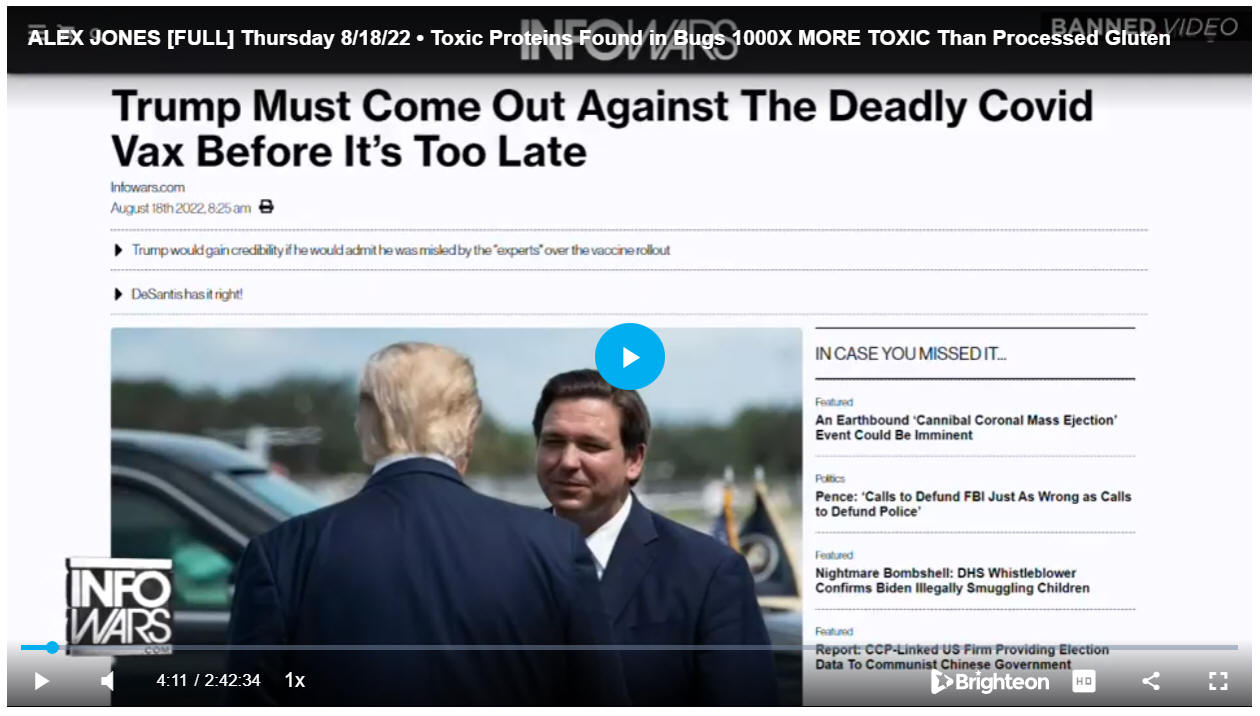1260x716 pixels.
Task: Click the Trump and DeSantis photo
Action: pyautogui.click(x=456, y=517)
